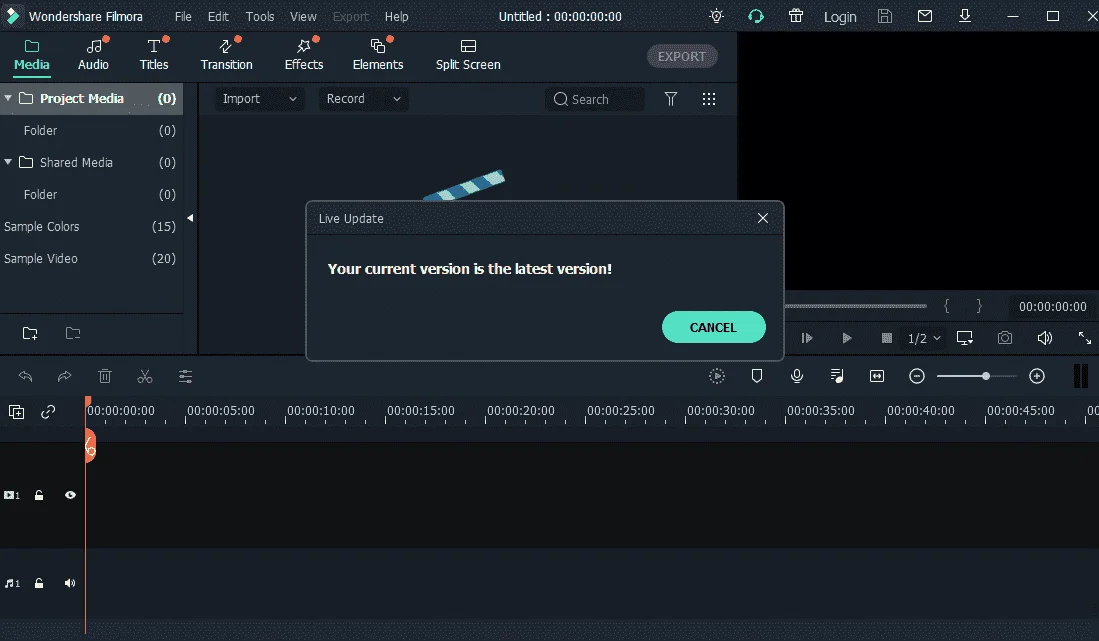This screenshot has width=1099, height=641.
Task: Open the audio mixer icon
Action: click(x=837, y=376)
